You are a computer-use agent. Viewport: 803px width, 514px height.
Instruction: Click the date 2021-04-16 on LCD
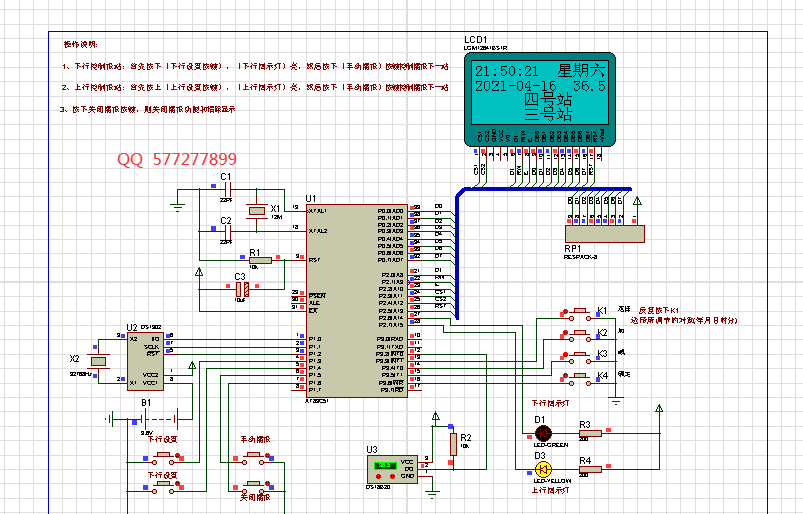coord(515,86)
